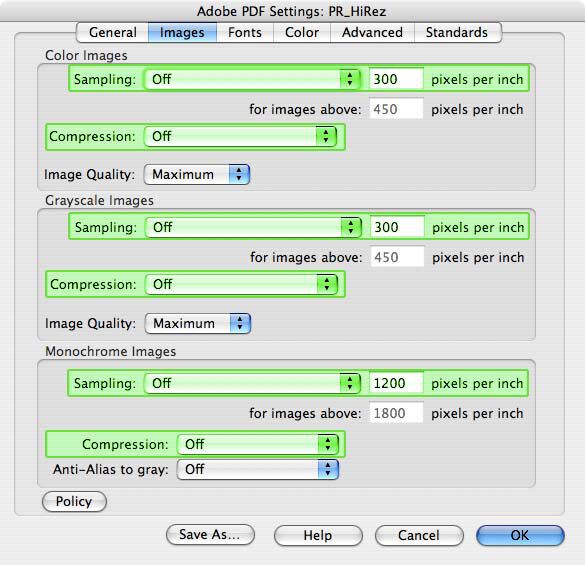
Task: Open Grayscale Image Quality Maximum dropdown
Action: coord(198,323)
